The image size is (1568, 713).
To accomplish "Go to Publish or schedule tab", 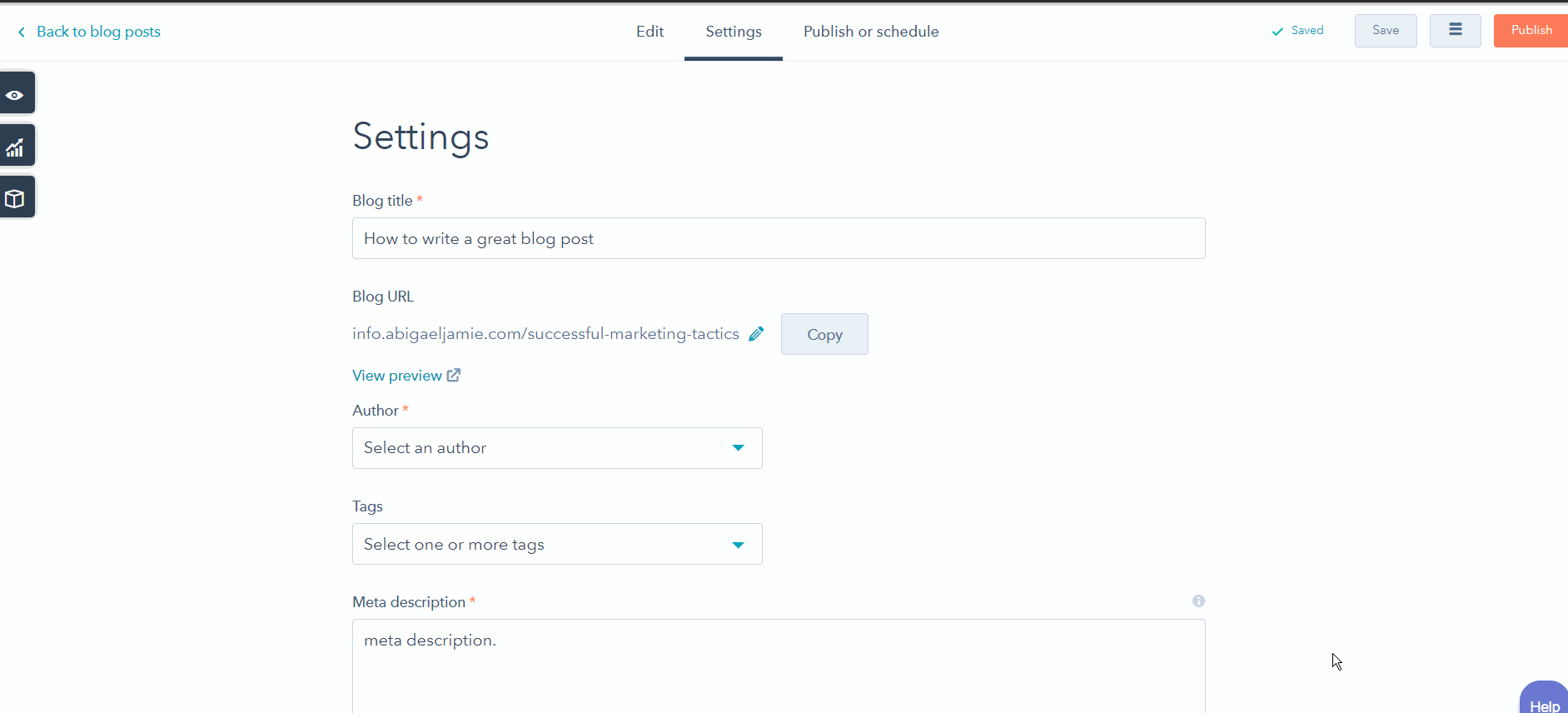I will tap(871, 32).
